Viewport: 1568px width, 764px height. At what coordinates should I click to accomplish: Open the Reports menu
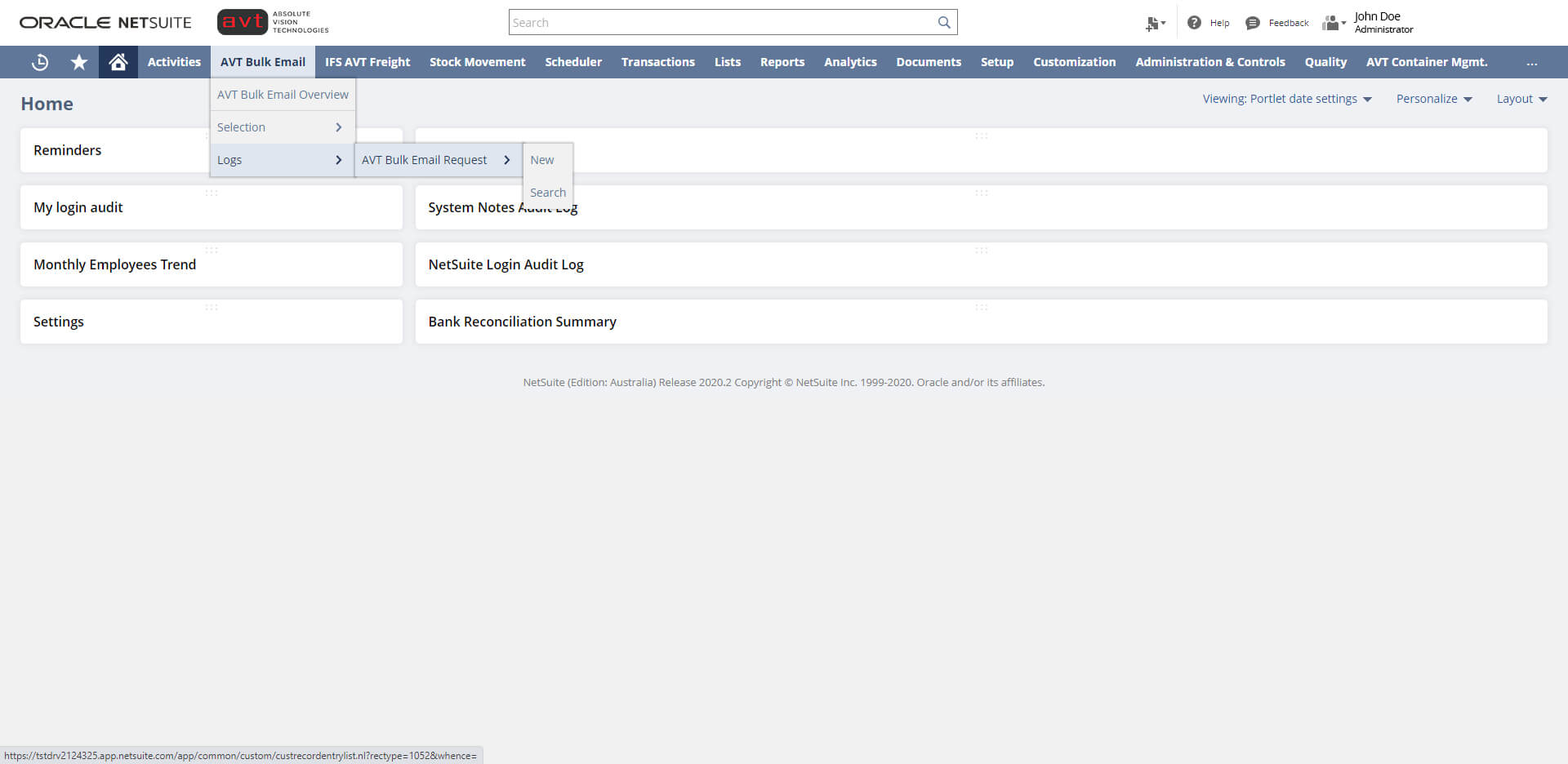point(782,62)
